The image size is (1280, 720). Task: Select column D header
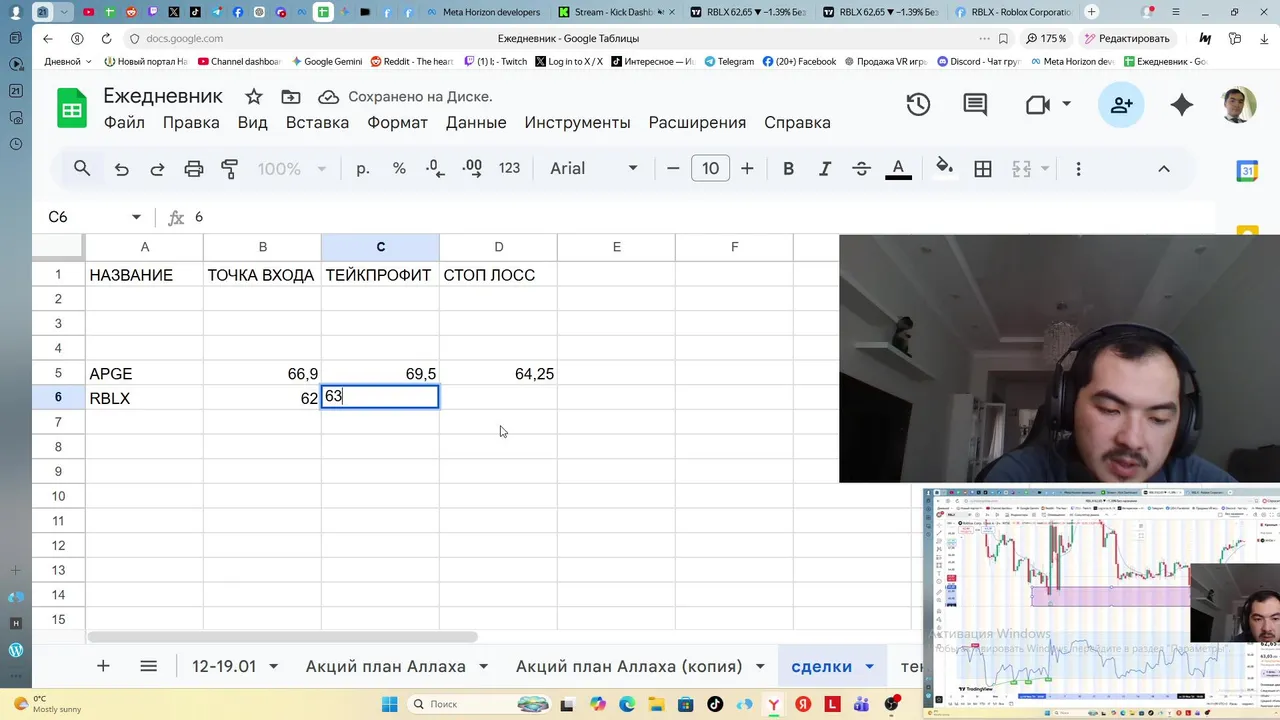click(x=498, y=247)
